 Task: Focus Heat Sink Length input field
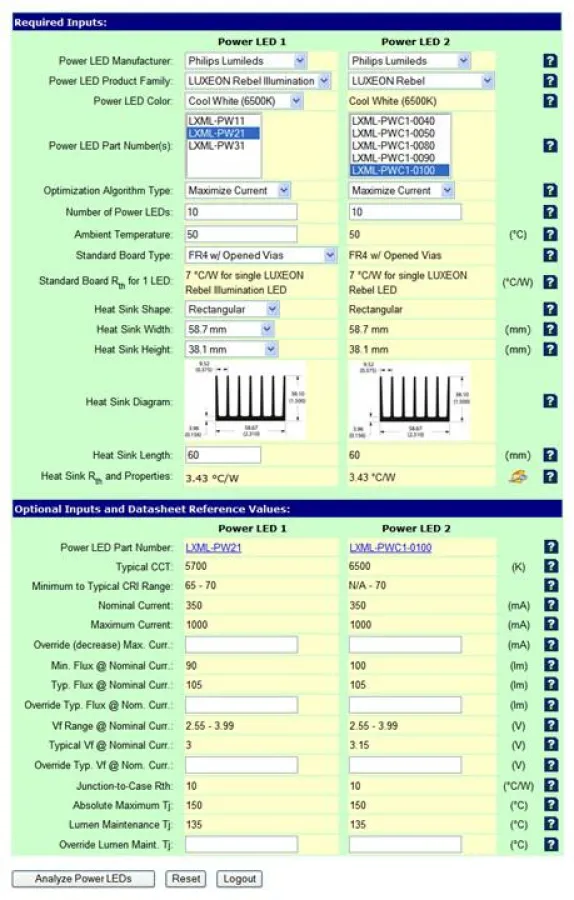(223, 455)
